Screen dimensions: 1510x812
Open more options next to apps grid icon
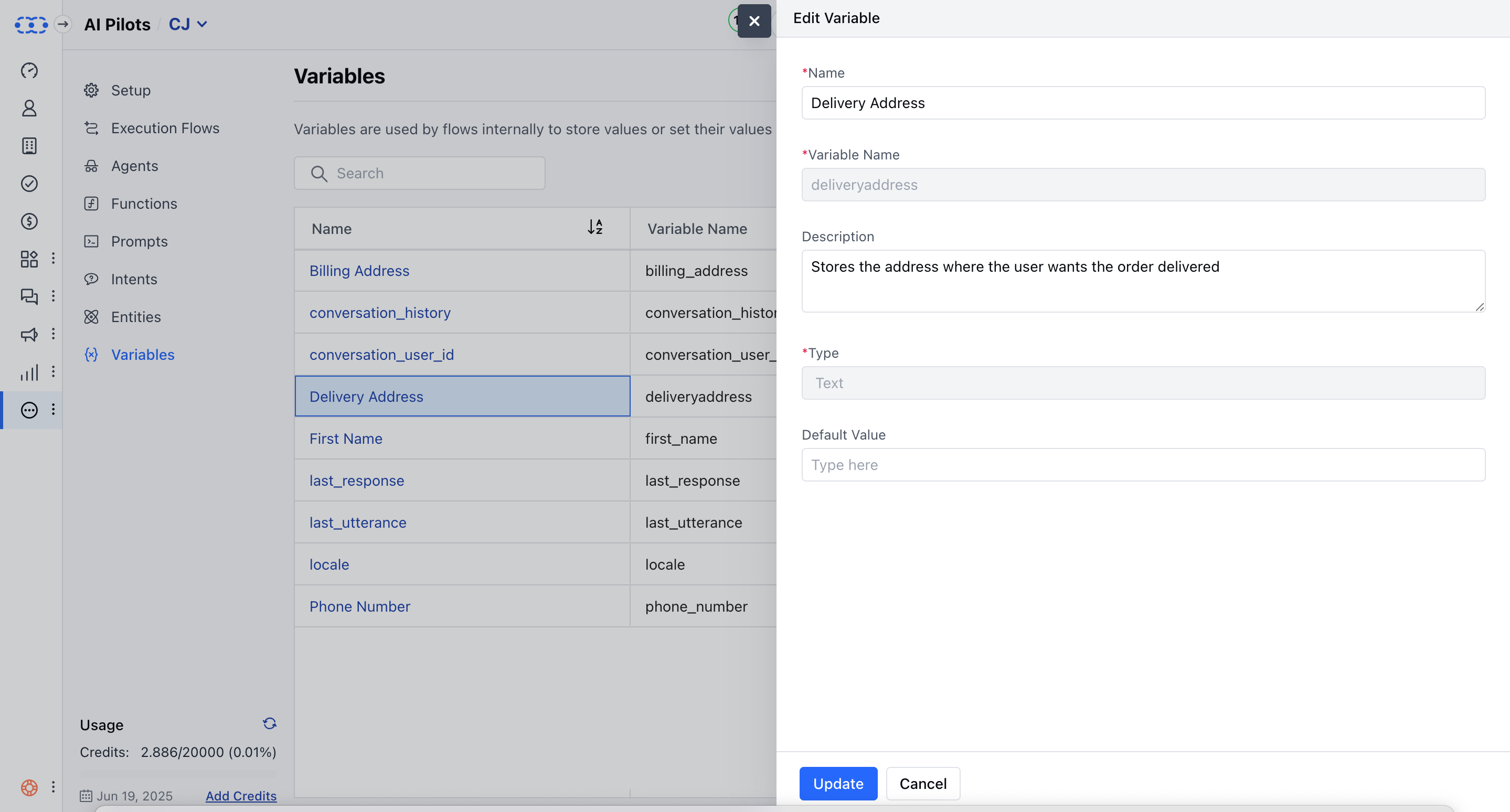[54, 259]
